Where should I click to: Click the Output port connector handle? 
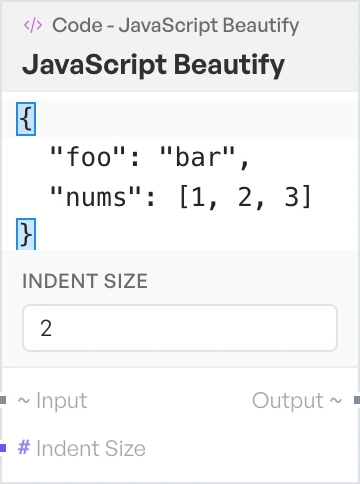point(357,400)
